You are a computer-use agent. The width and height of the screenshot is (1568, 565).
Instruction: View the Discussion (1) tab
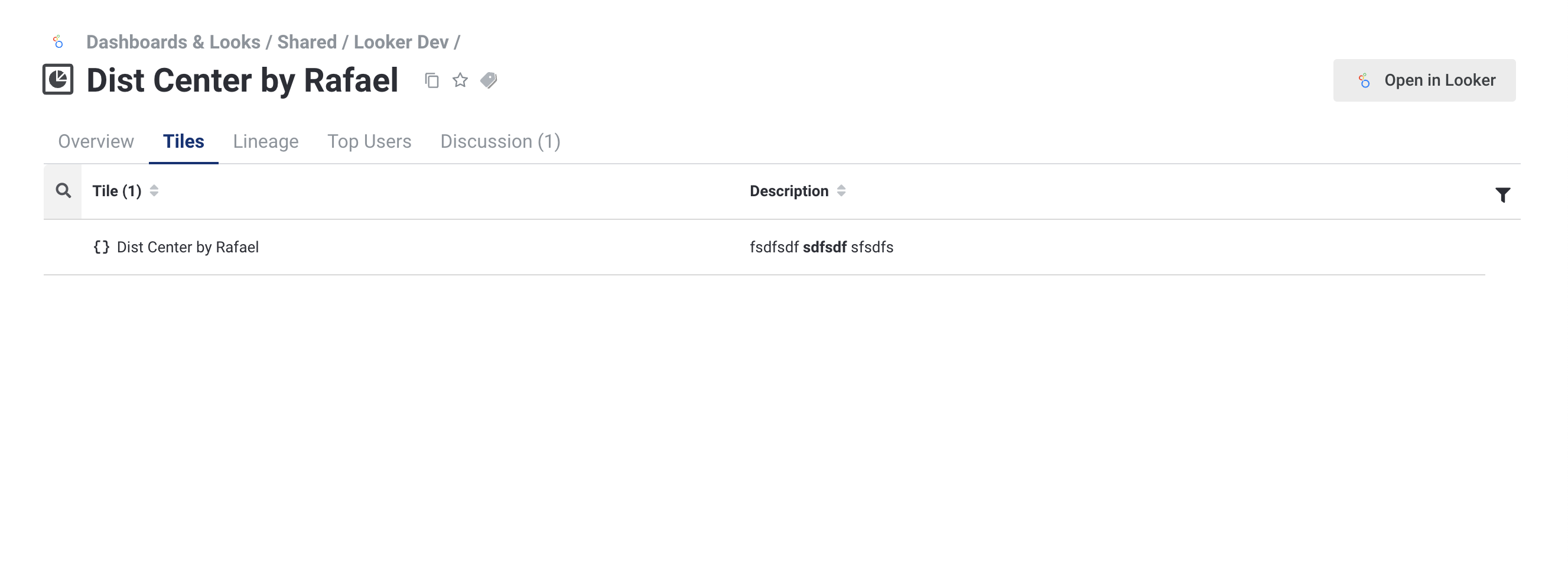pyautogui.click(x=500, y=141)
